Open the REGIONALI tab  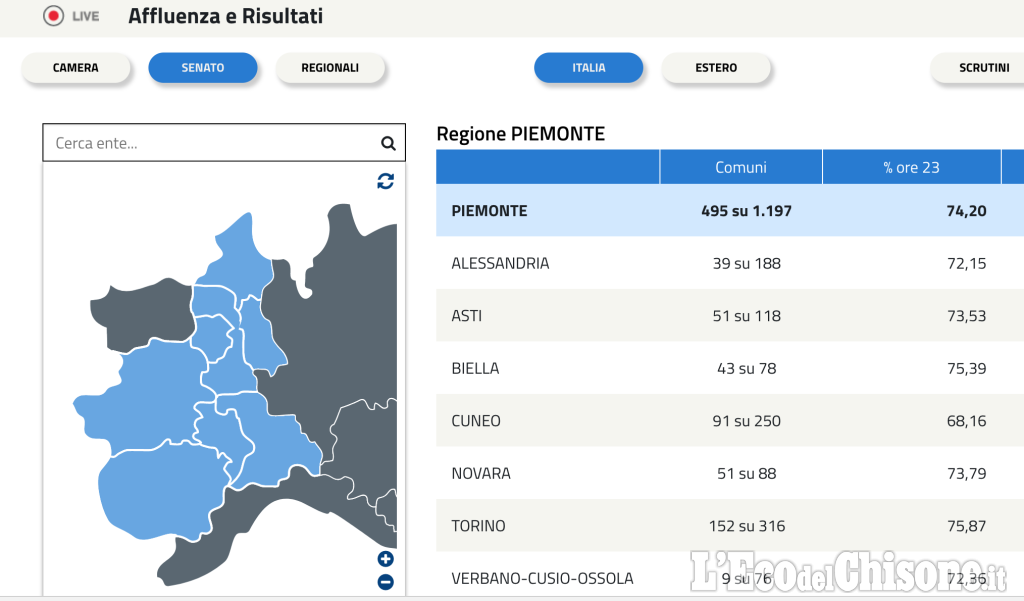pyautogui.click(x=330, y=68)
